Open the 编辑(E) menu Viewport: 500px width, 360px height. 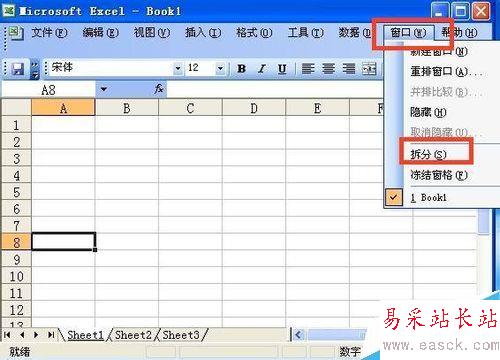coord(100,33)
